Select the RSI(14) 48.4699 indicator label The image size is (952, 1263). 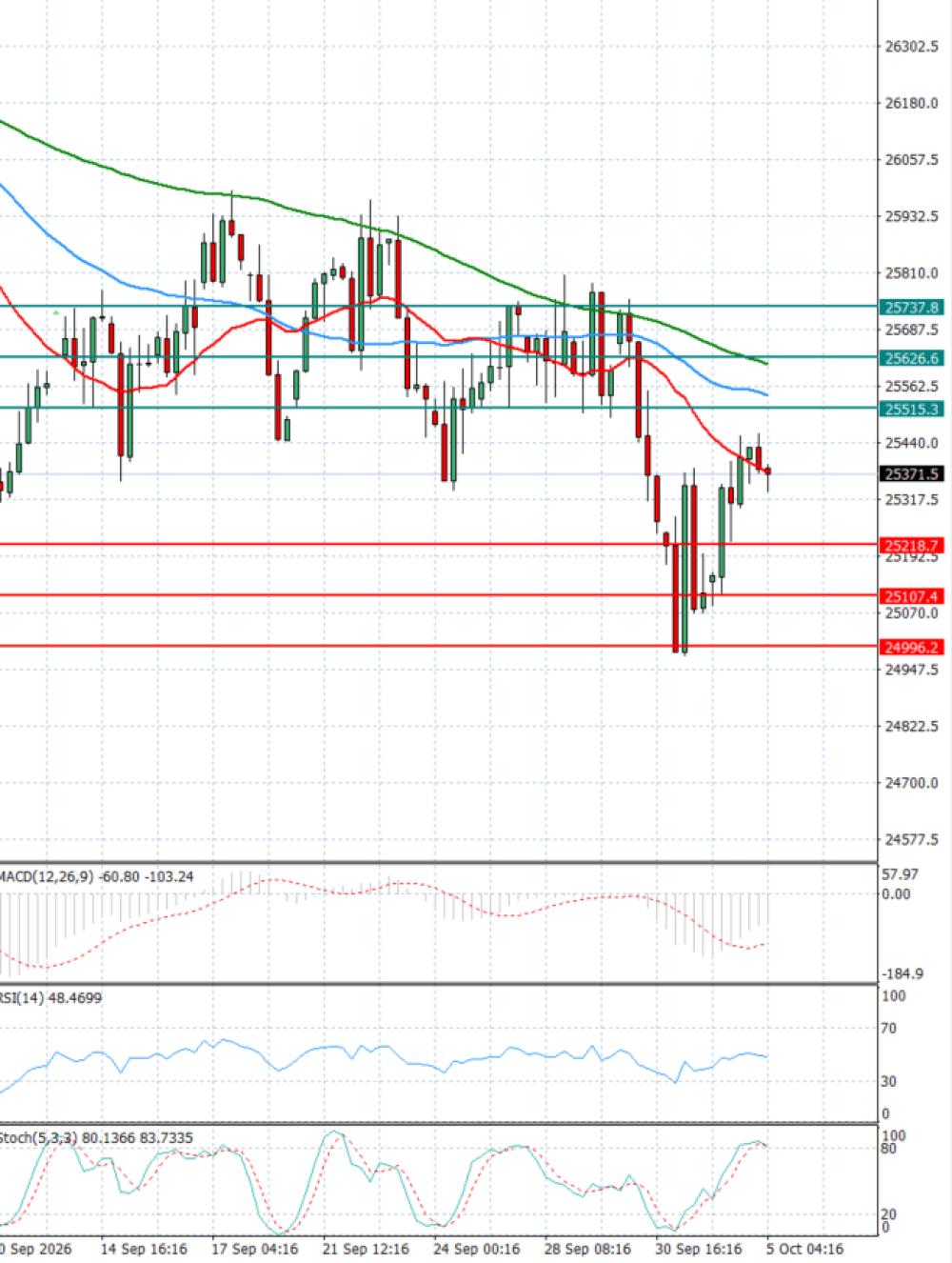pyautogui.click(x=50, y=998)
